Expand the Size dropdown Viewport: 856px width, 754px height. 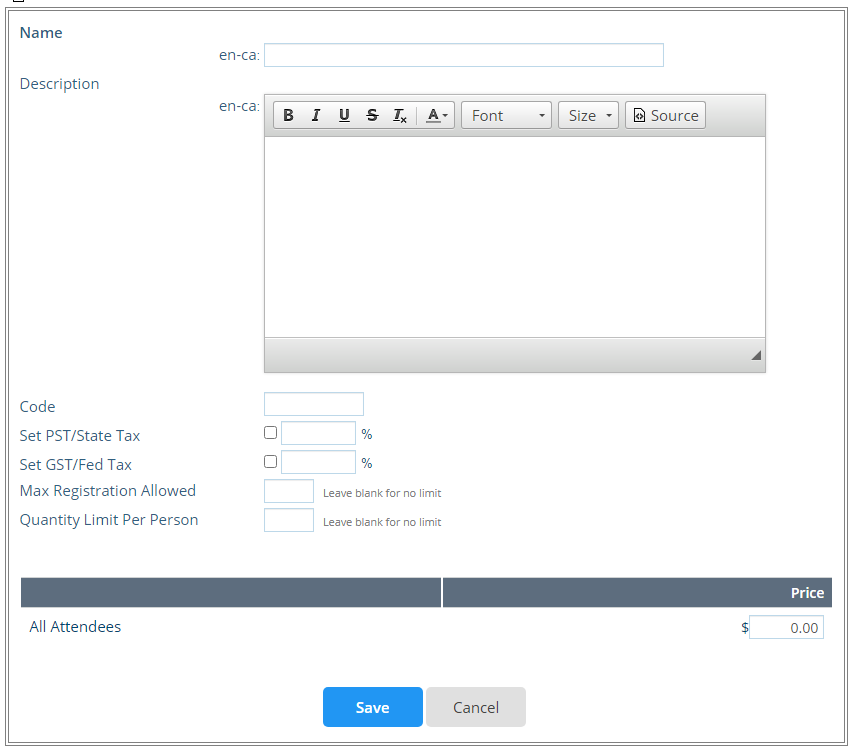pyautogui.click(x=588, y=116)
